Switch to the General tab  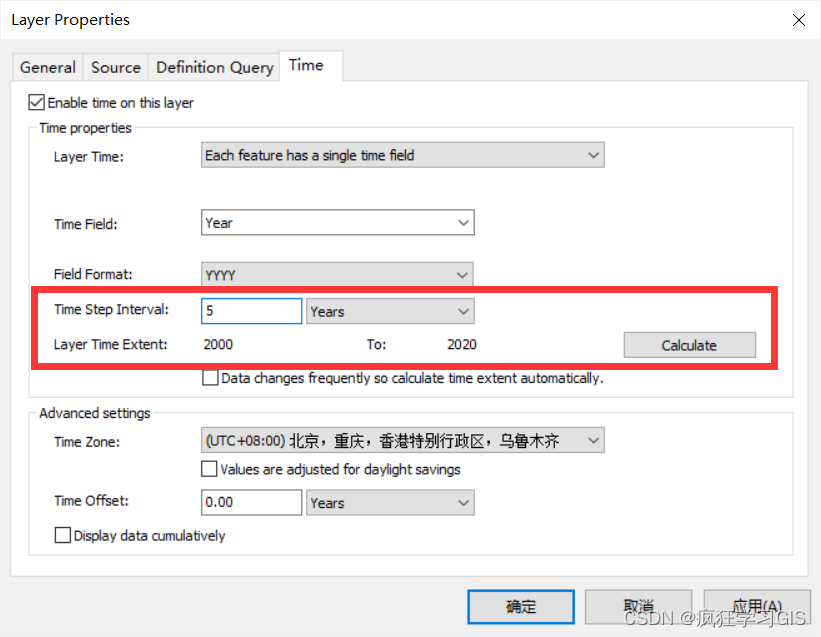coord(48,68)
